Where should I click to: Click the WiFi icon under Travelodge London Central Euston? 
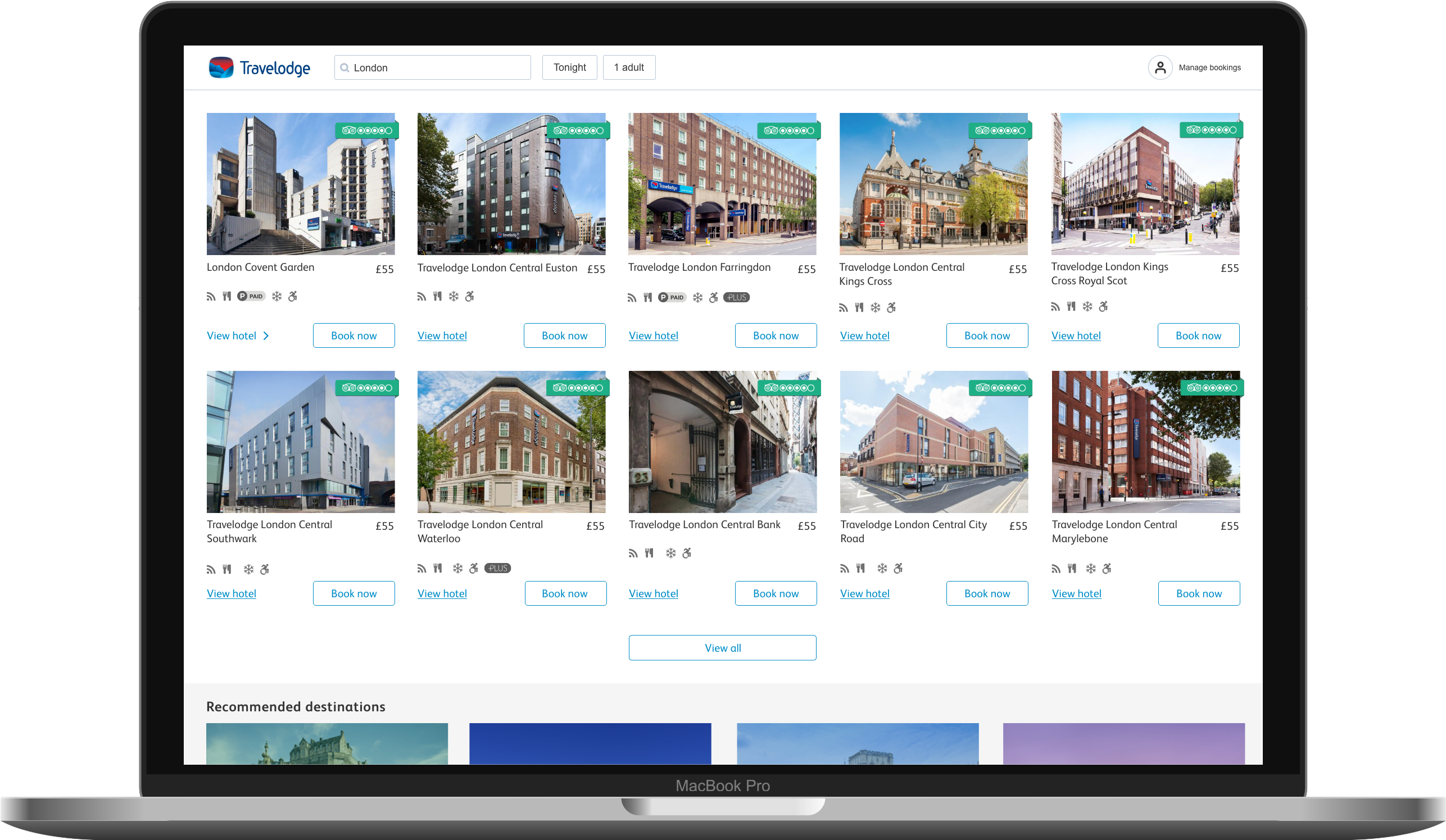[x=421, y=297]
